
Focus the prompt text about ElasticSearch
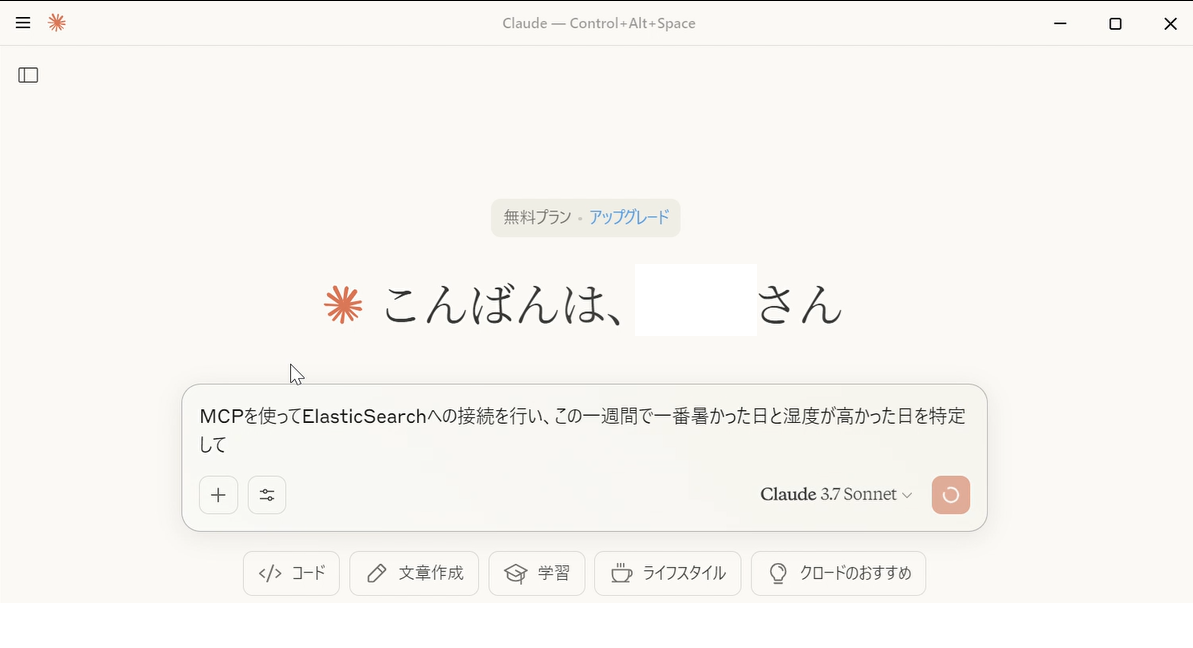(583, 430)
